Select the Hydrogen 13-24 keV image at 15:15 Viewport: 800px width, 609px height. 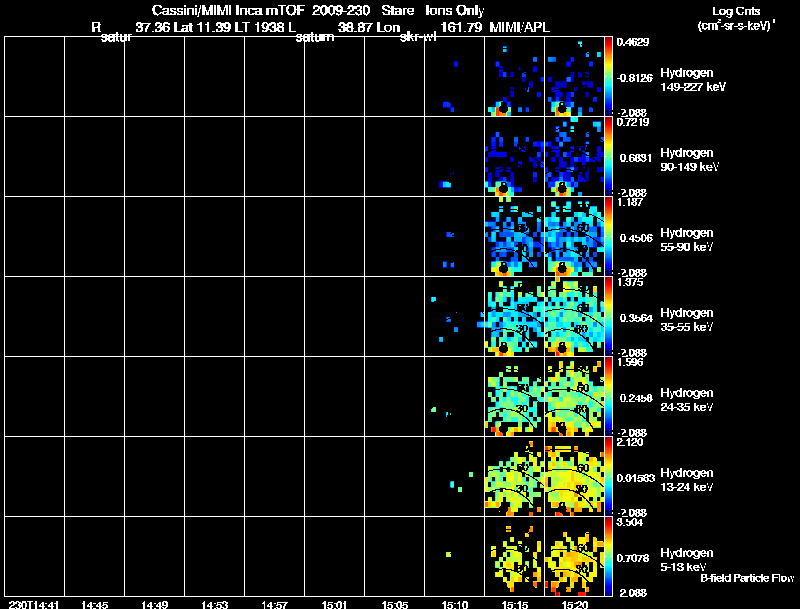pos(514,476)
